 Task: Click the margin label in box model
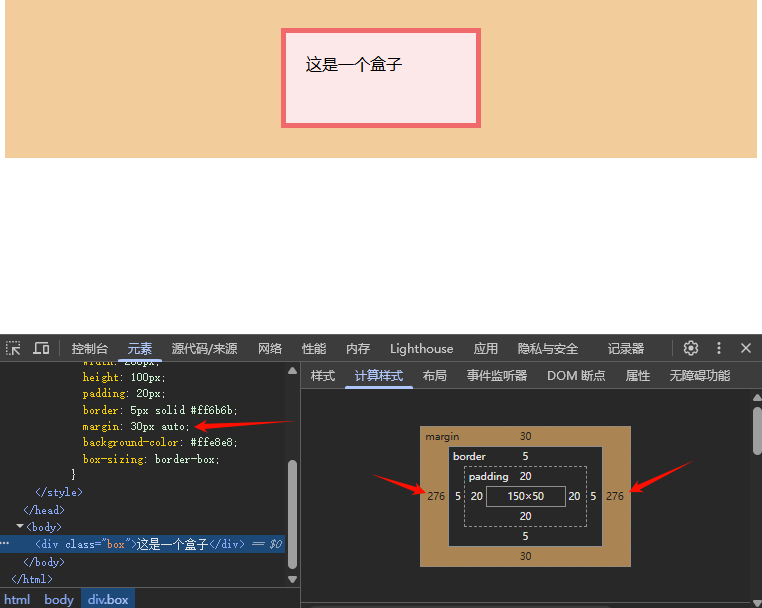point(442,436)
